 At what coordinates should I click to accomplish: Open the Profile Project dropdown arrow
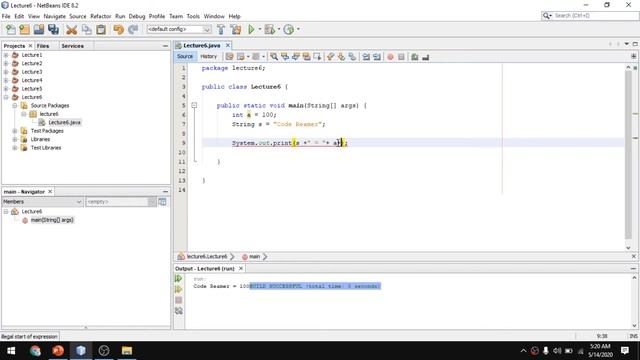pos(298,29)
